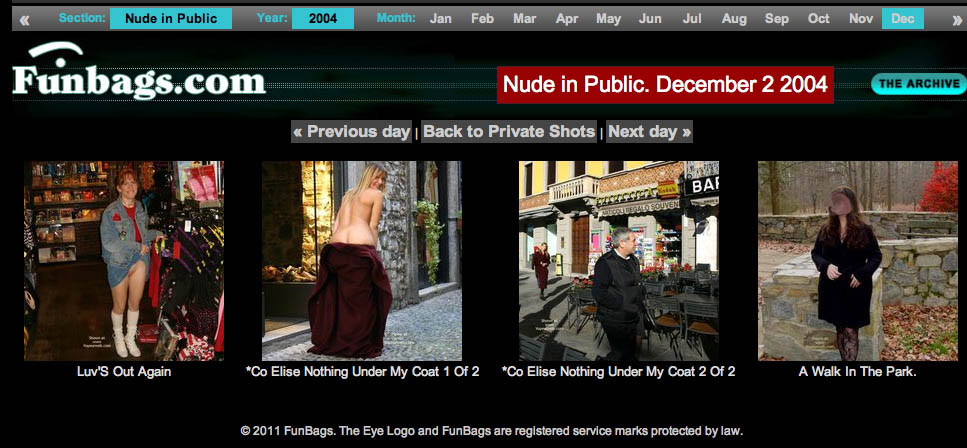Open the 'Luv'S Out Again' thumbnail
Viewport: 967px width, 448px height.
[x=124, y=260]
